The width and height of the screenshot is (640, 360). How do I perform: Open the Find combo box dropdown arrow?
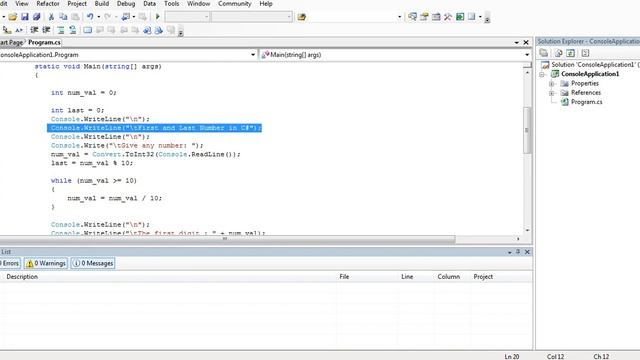[399, 17]
